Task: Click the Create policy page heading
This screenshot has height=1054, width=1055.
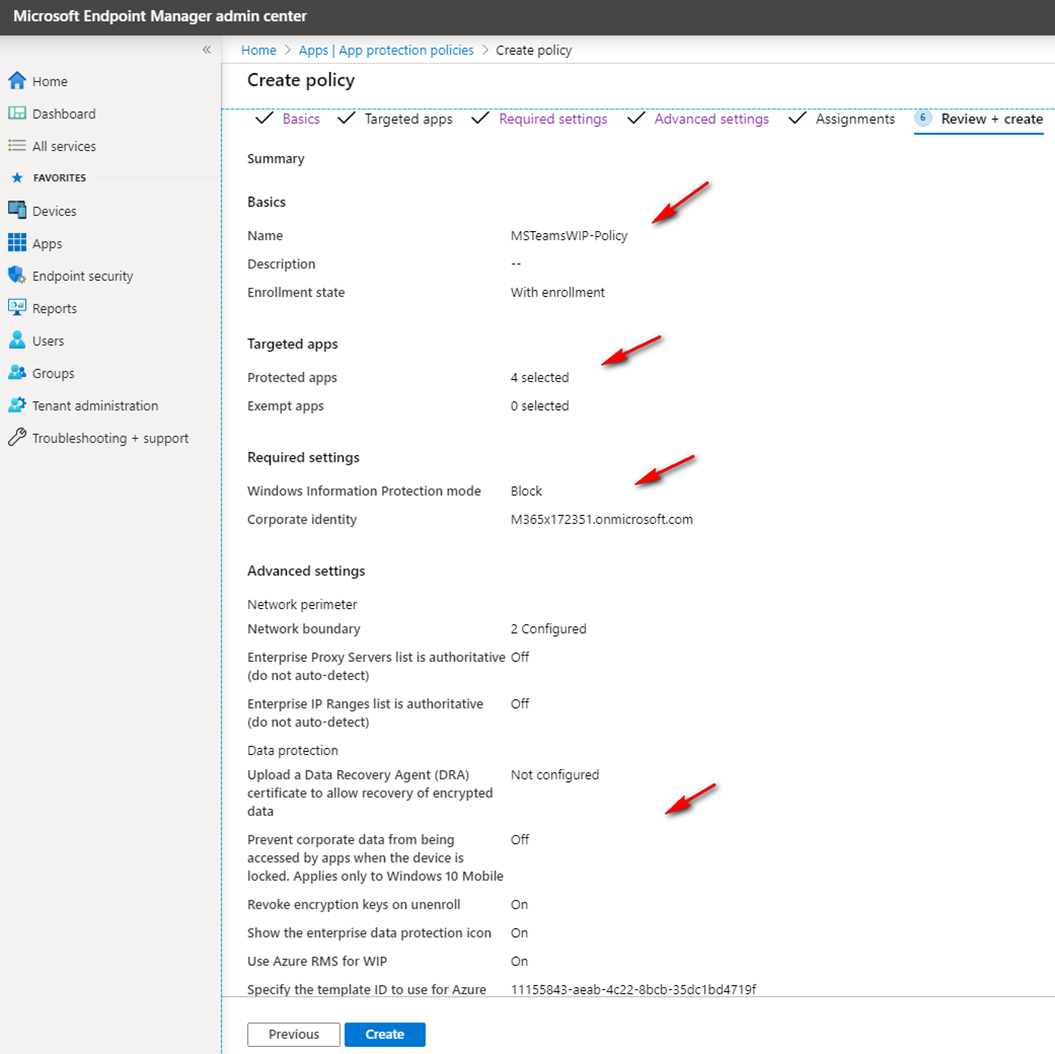Action: pos(301,80)
